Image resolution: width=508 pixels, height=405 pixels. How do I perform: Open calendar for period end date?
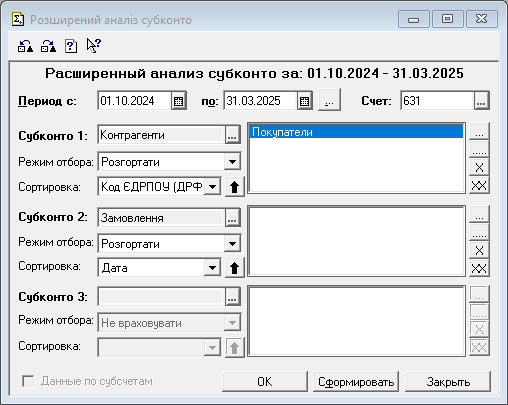[304, 101]
